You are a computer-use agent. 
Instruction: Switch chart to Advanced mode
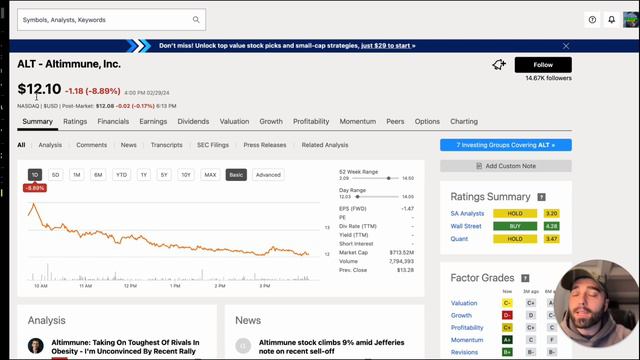click(x=268, y=175)
